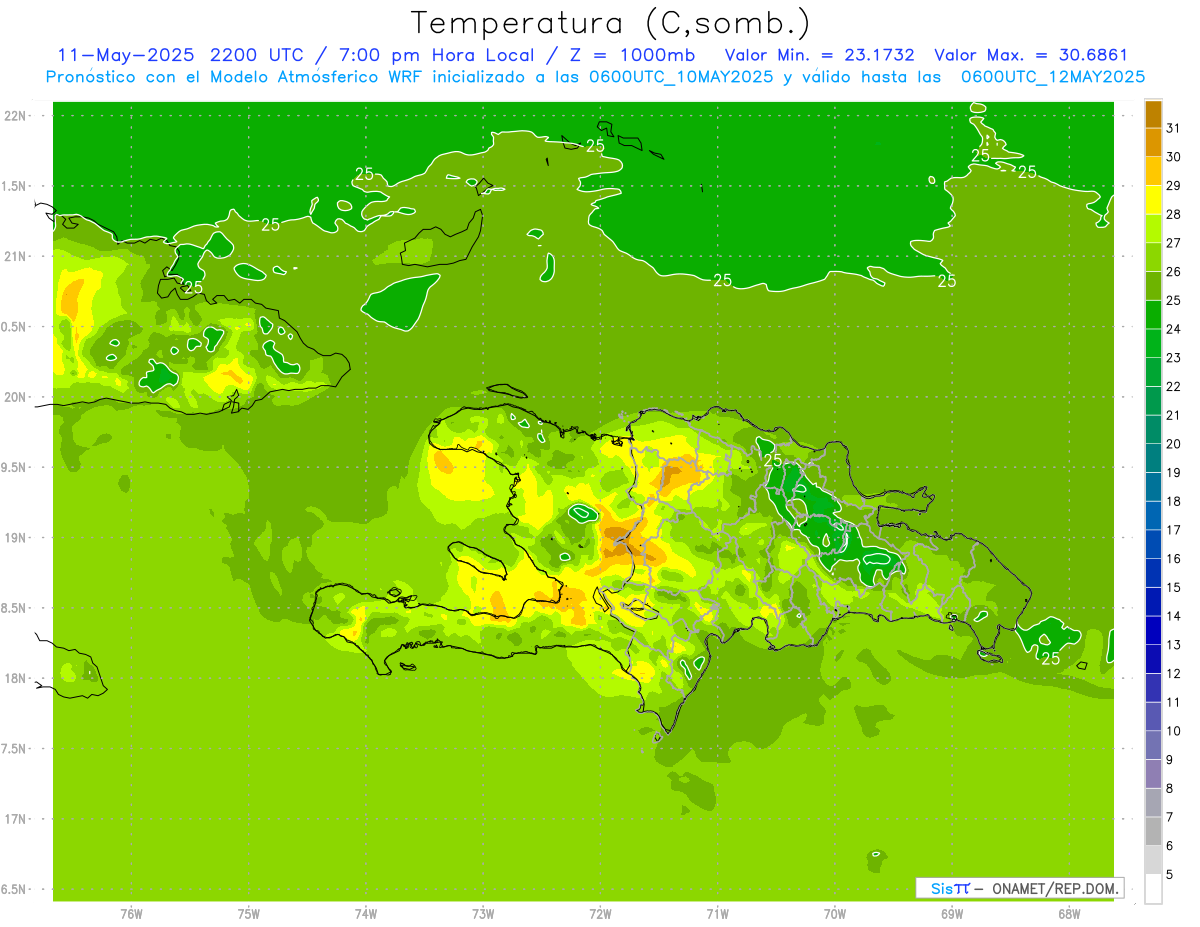Click the '68W' longitude label
The height and width of the screenshot is (927, 1200).
tap(1069, 914)
